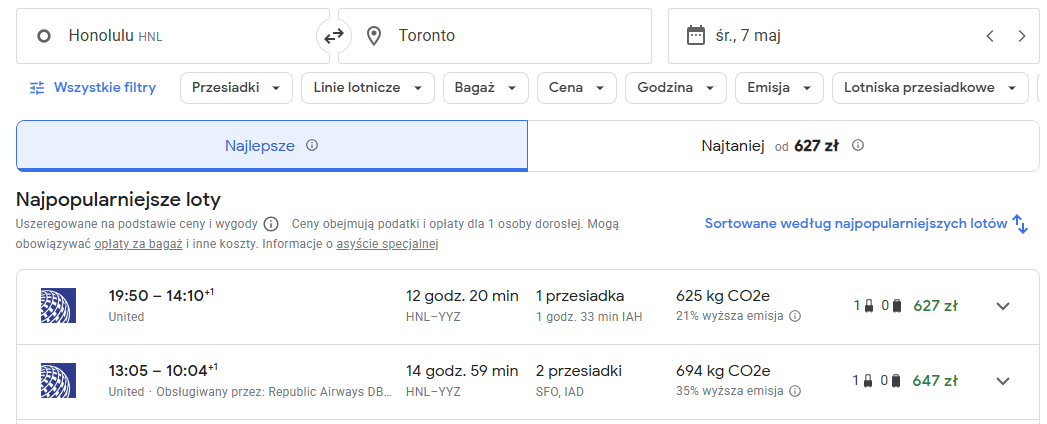Click United logo on 19:50 flight

click(58, 306)
